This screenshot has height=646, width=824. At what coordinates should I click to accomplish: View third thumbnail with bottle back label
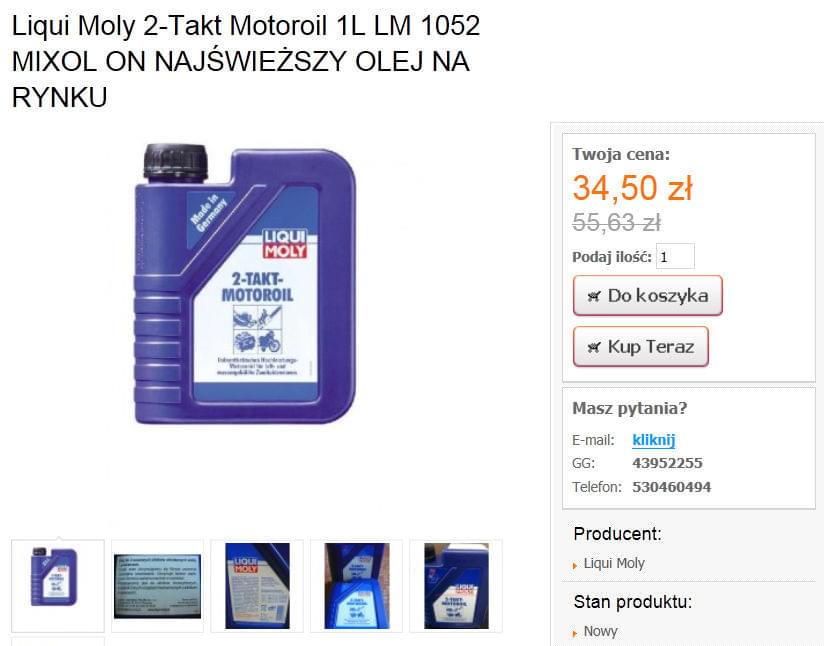(257, 586)
